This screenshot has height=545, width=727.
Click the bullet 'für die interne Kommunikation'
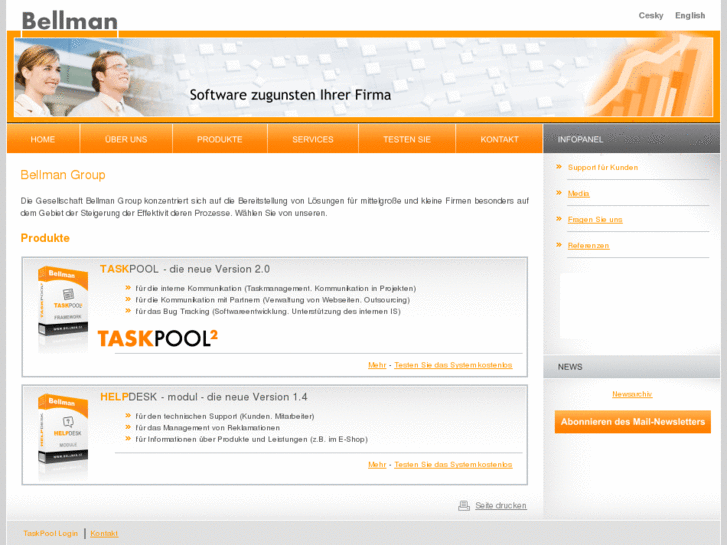point(275,289)
